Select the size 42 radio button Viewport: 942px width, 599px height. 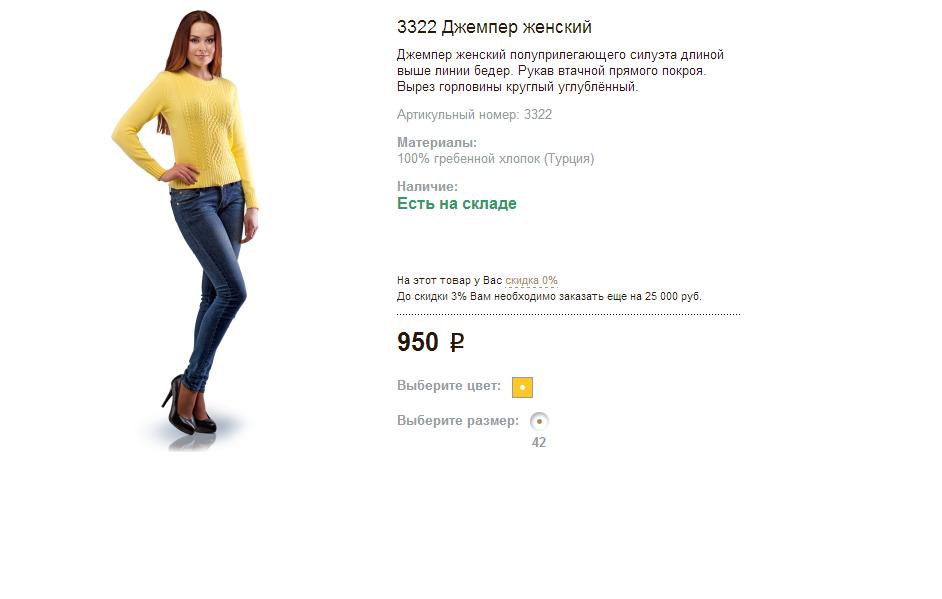point(539,421)
